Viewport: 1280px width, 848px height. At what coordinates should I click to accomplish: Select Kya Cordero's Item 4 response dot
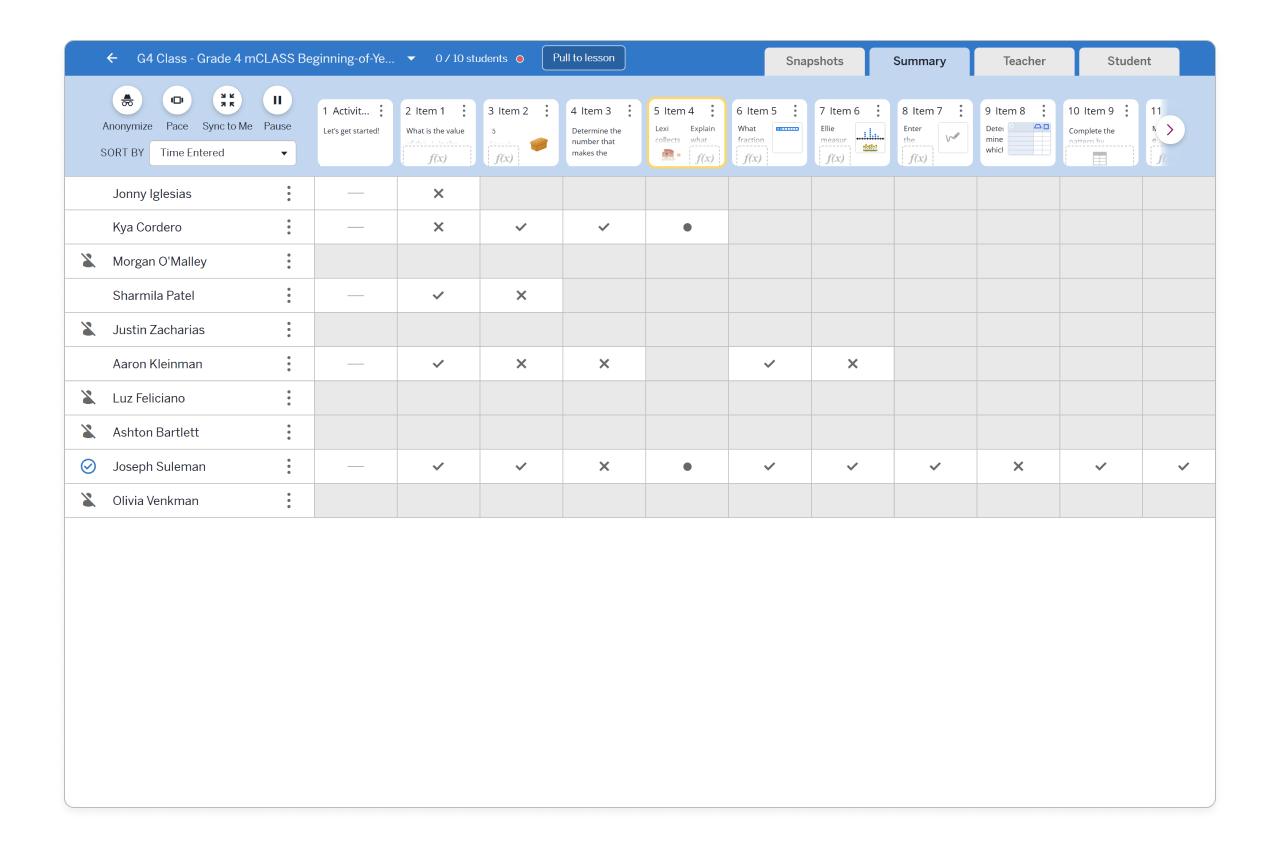(x=687, y=227)
